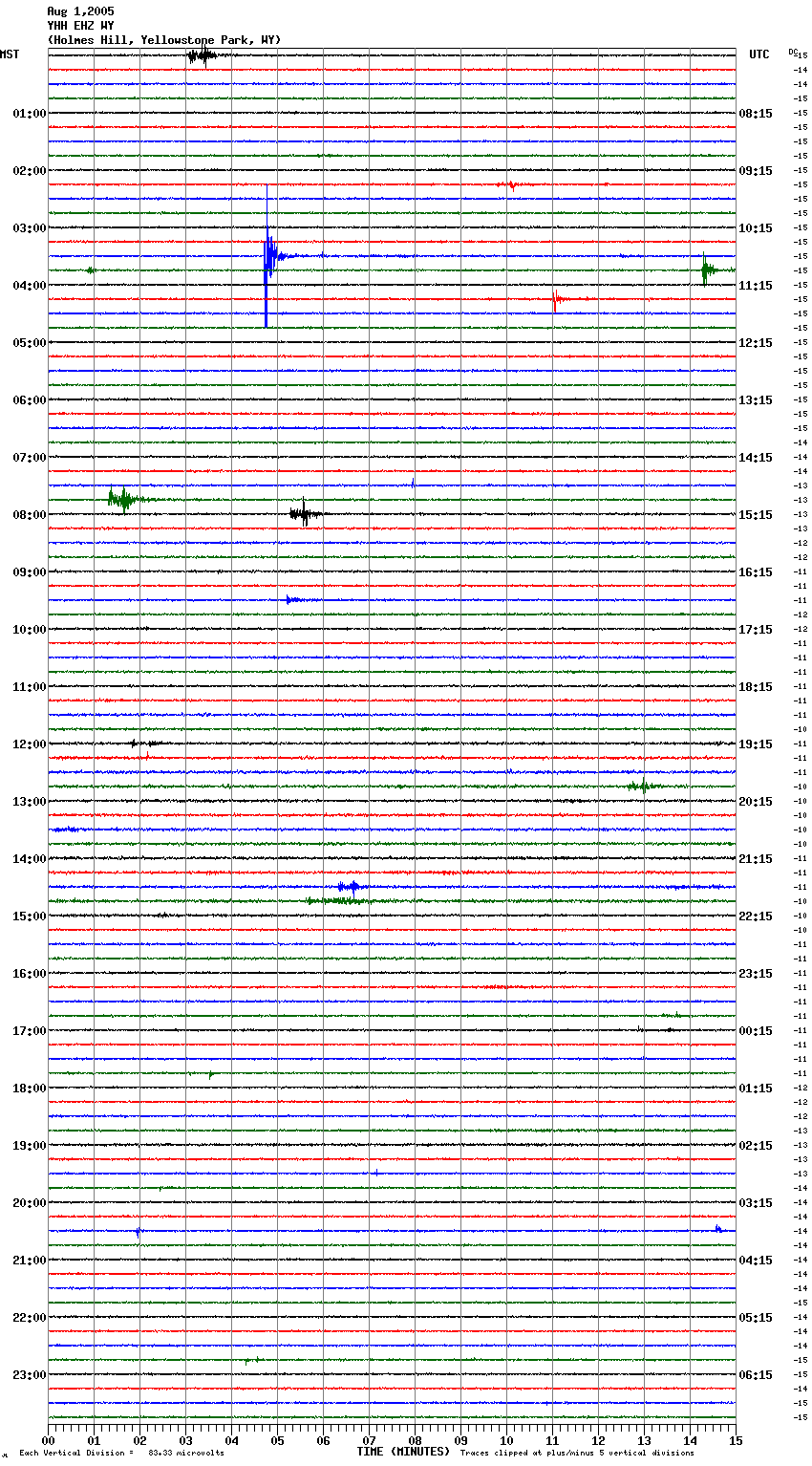Select the "02:15" UTC time label
812x1466 pixels.
[x=756, y=1146]
